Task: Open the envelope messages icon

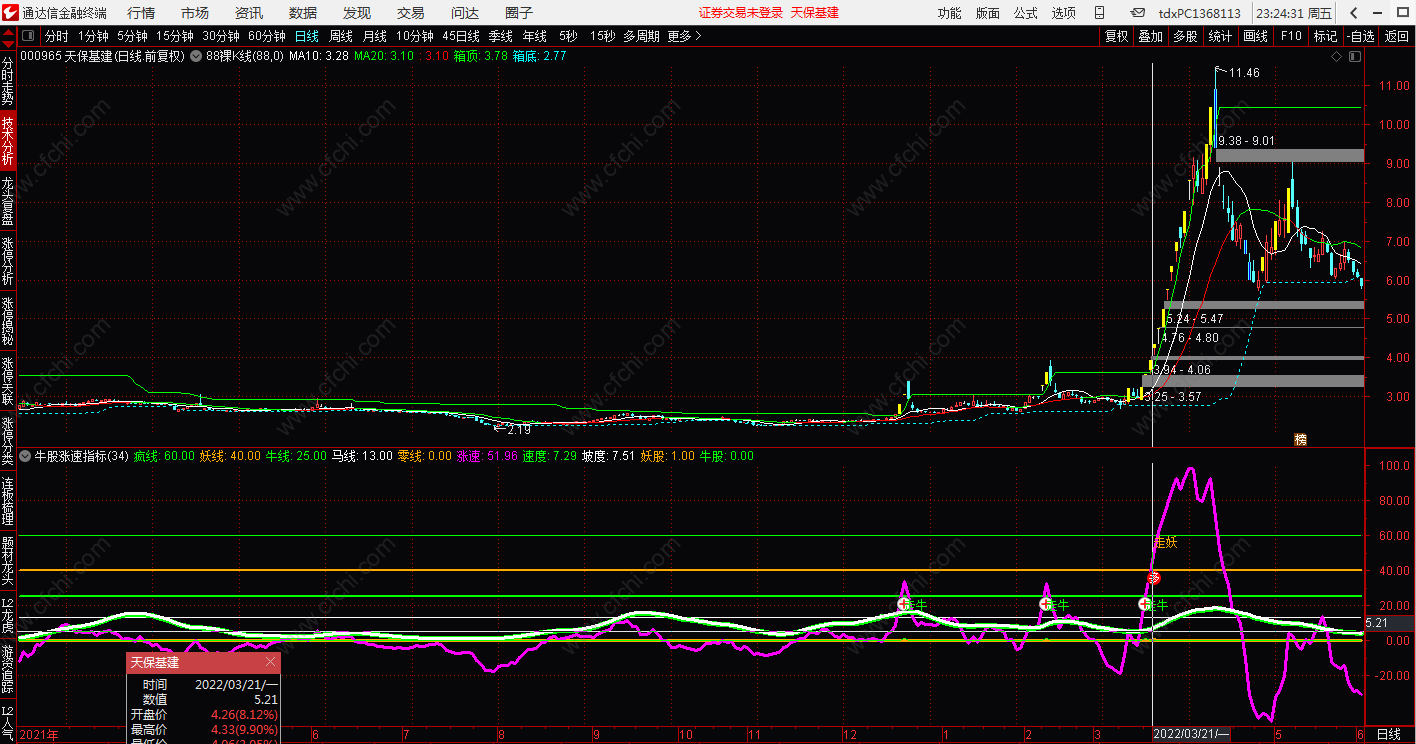Action: tap(1138, 13)
